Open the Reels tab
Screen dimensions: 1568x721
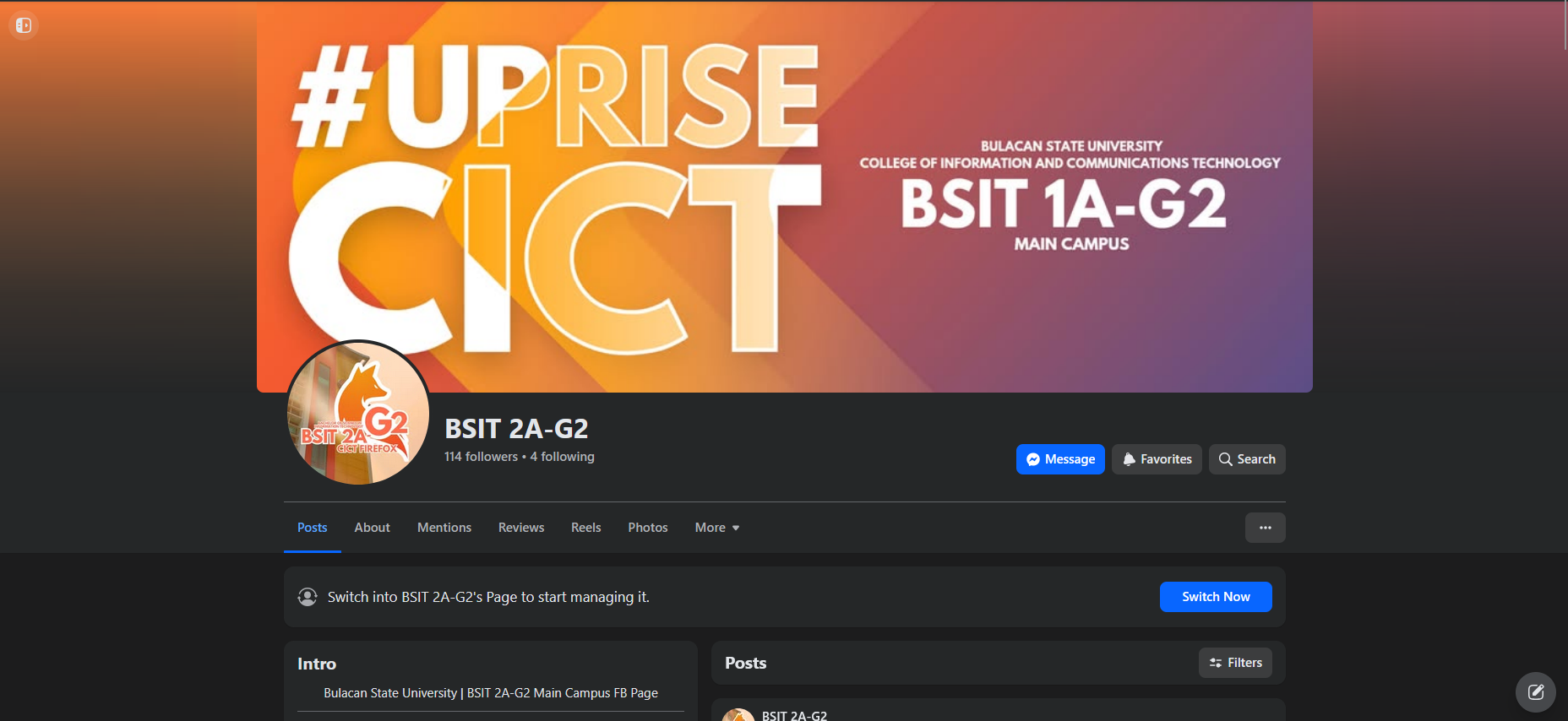[585, 528]
